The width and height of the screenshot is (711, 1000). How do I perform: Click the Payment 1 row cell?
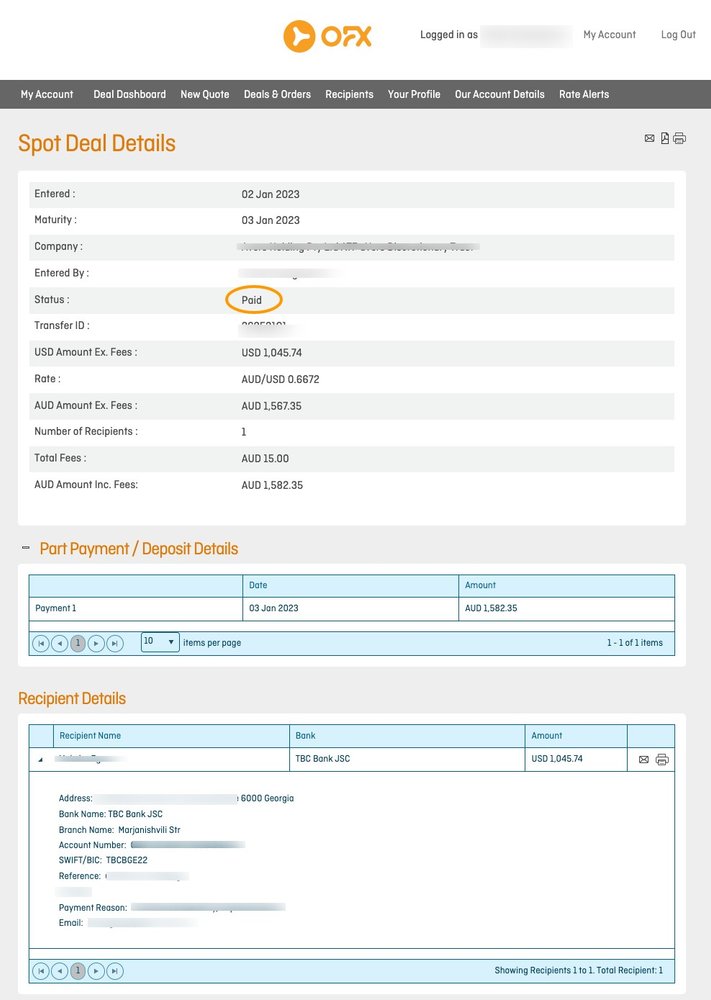(x=136, y=608)
